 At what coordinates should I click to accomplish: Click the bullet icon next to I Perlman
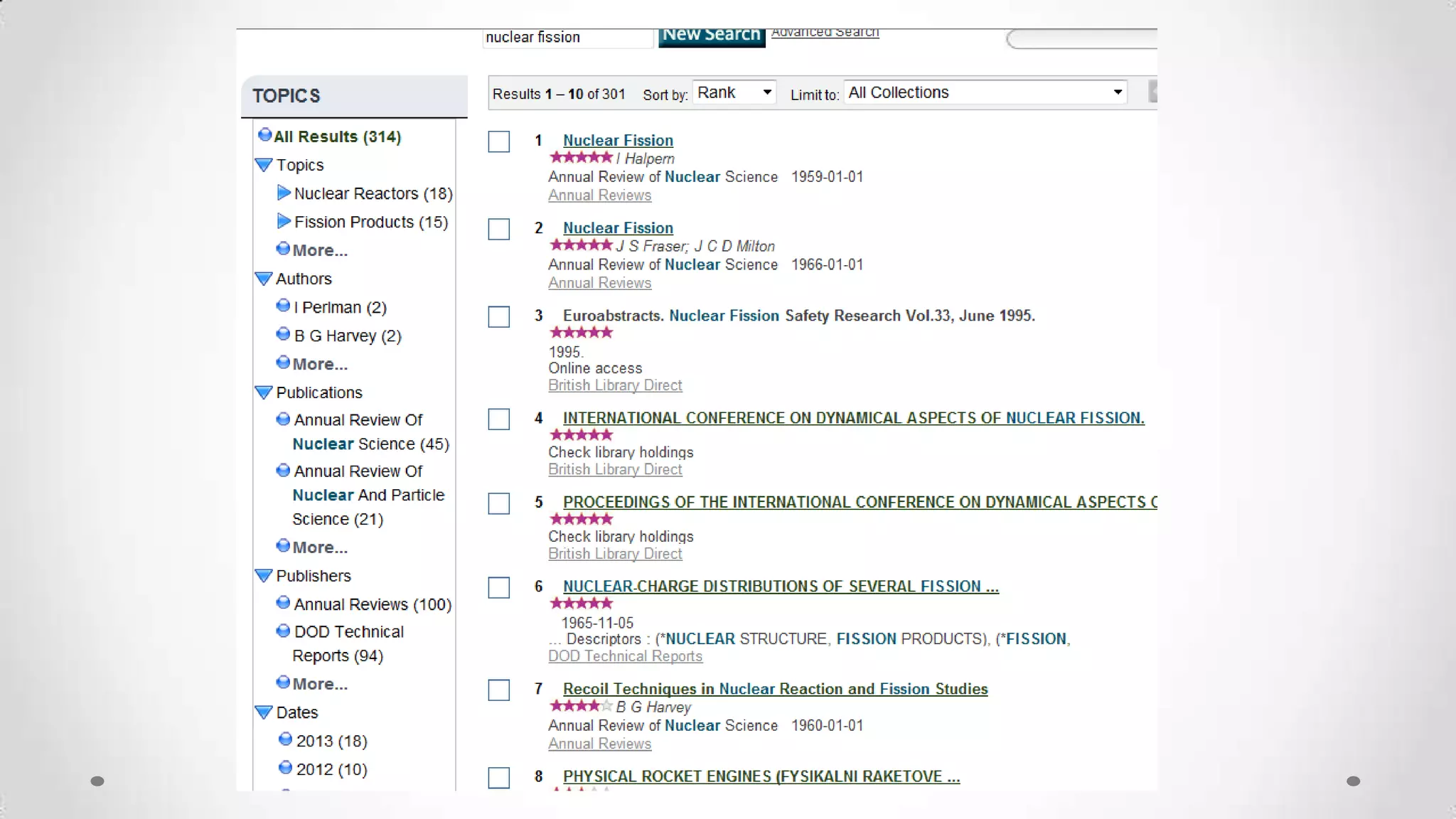click(x=283, y=306)
